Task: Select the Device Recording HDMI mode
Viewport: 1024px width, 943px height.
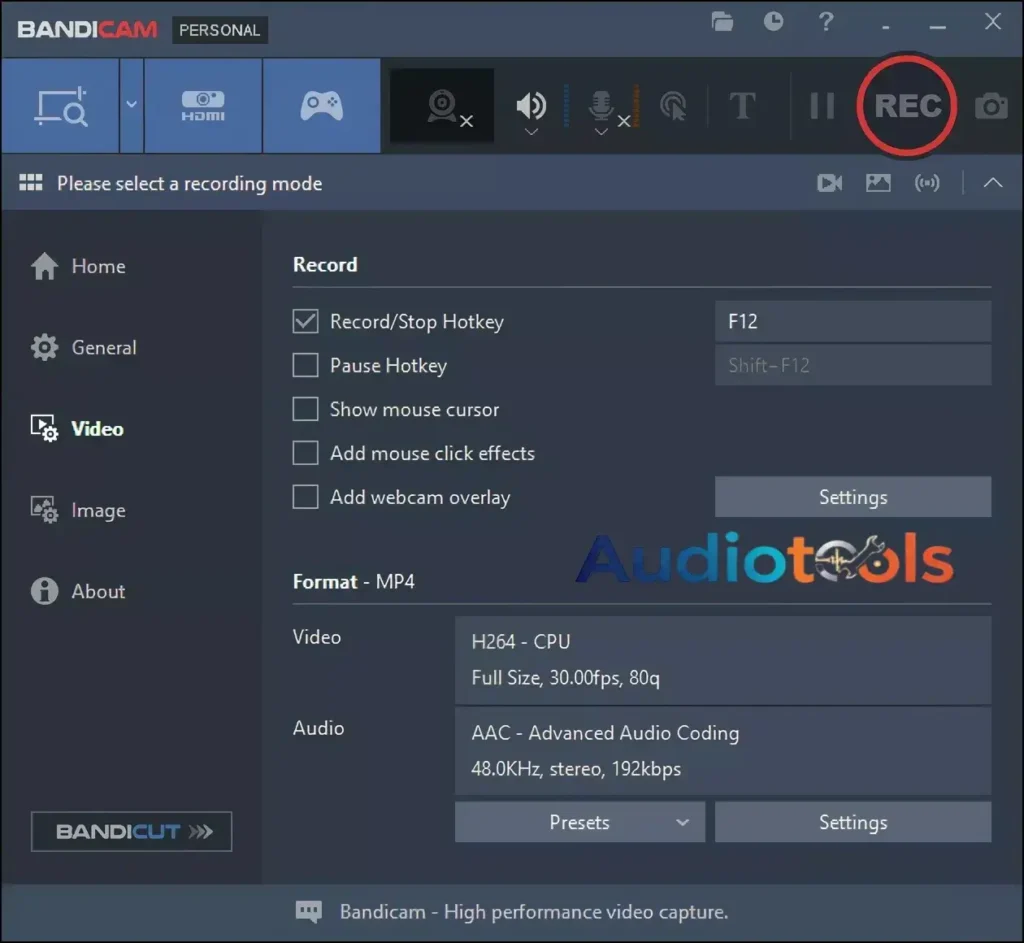Action: point(202,105)
